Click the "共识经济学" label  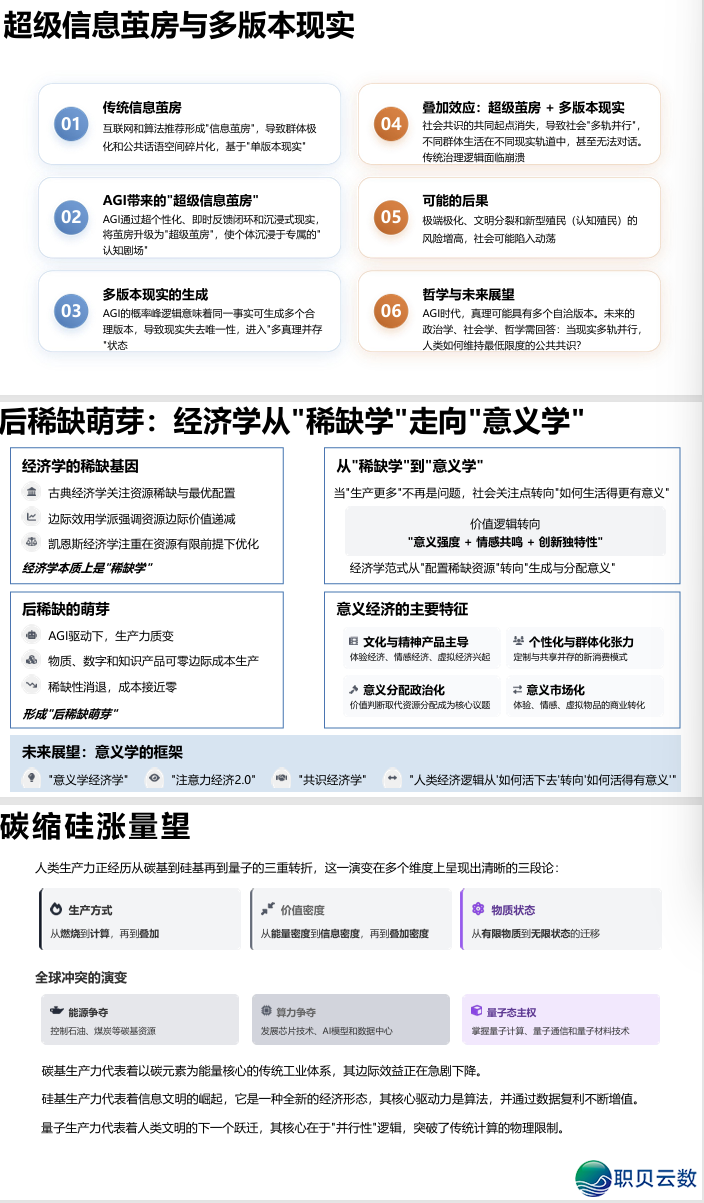click(332, 778)
